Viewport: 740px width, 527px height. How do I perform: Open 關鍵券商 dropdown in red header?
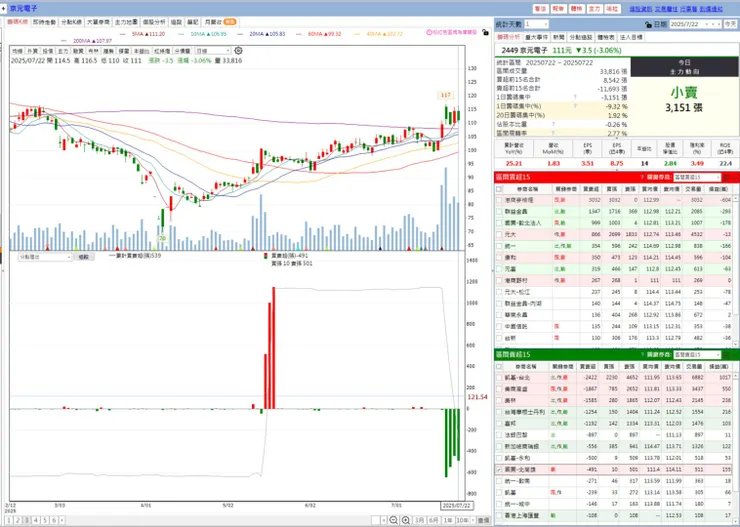(697, 177)
